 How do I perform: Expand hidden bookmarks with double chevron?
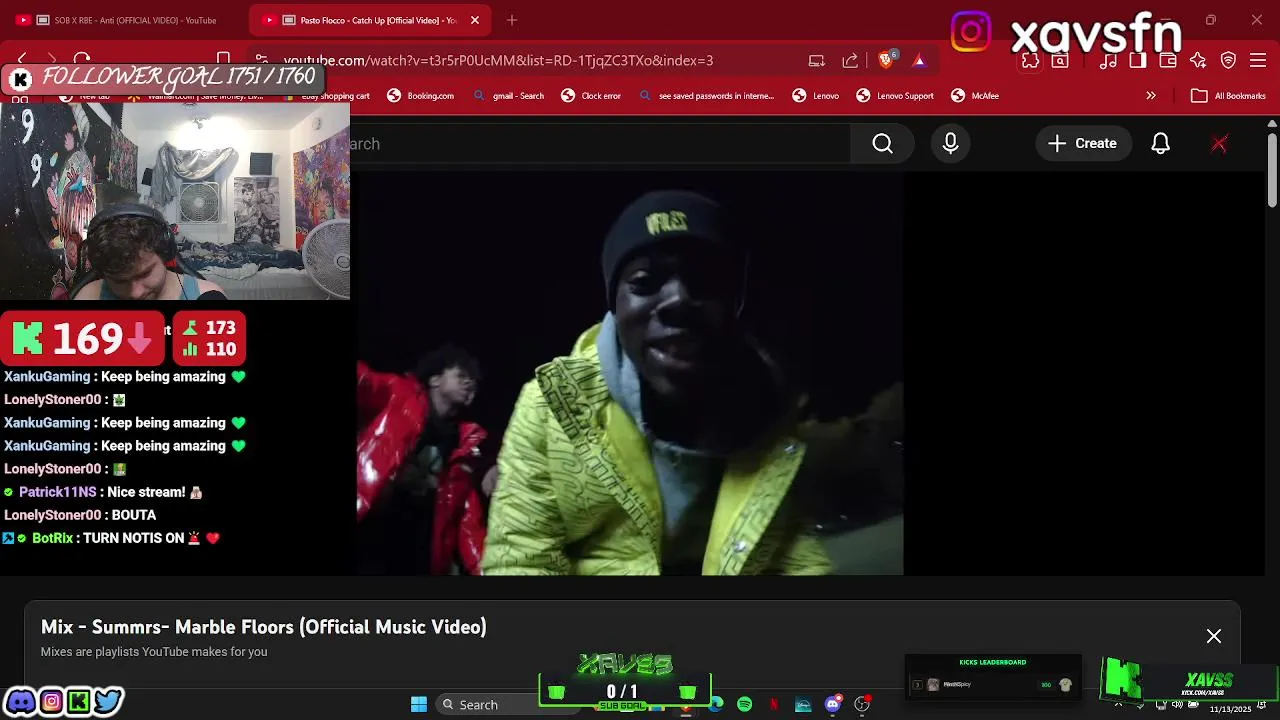1151,96
